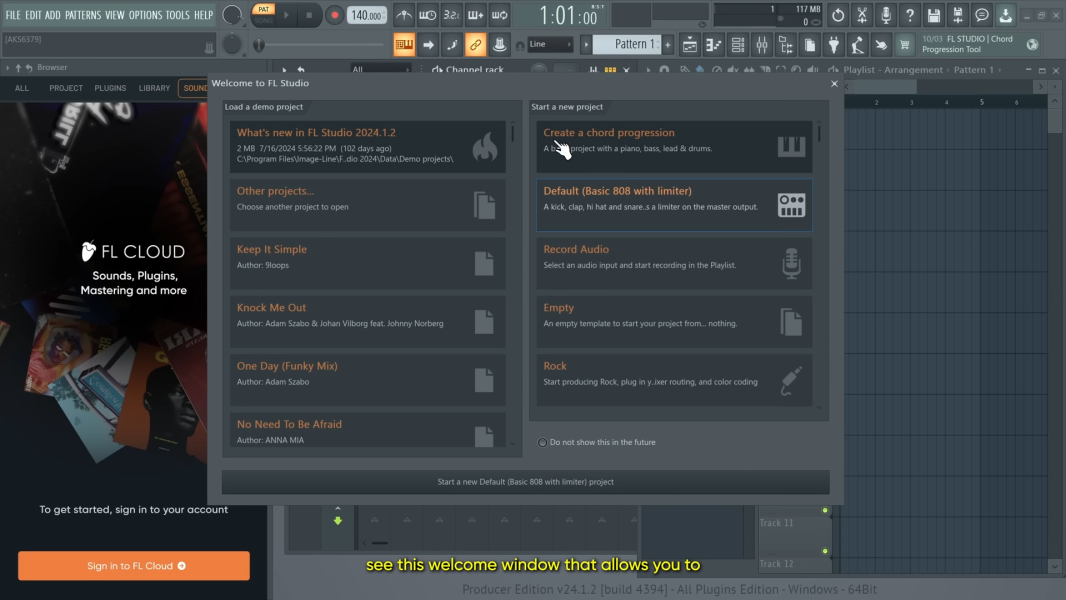
Task: Click the one-click audio recording microphone icon
Action: (886, 15)
